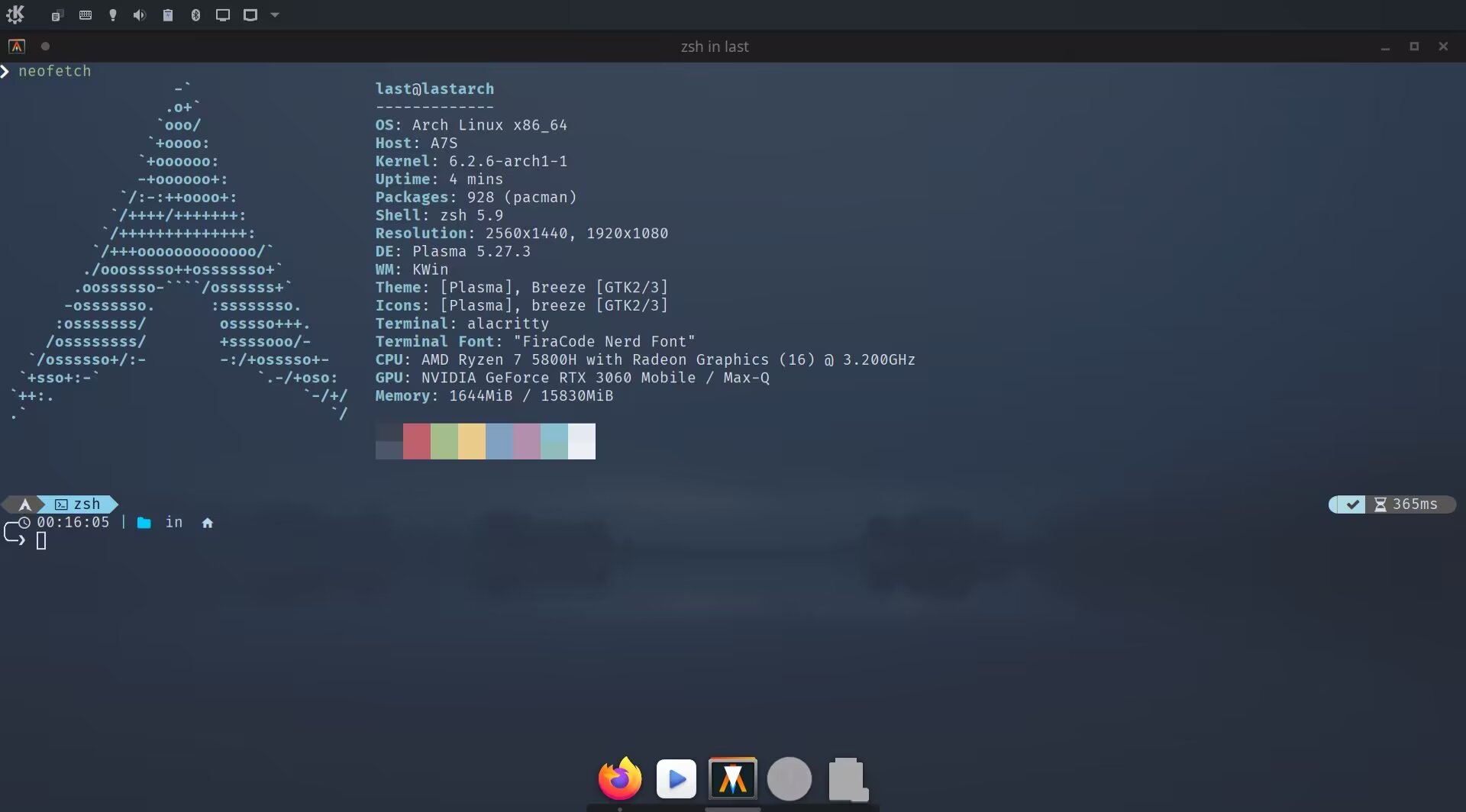Click the Arch logo prompt segment
Image resolution: width=1466 pixels, height=812 pixels.
tap(24, 504)
